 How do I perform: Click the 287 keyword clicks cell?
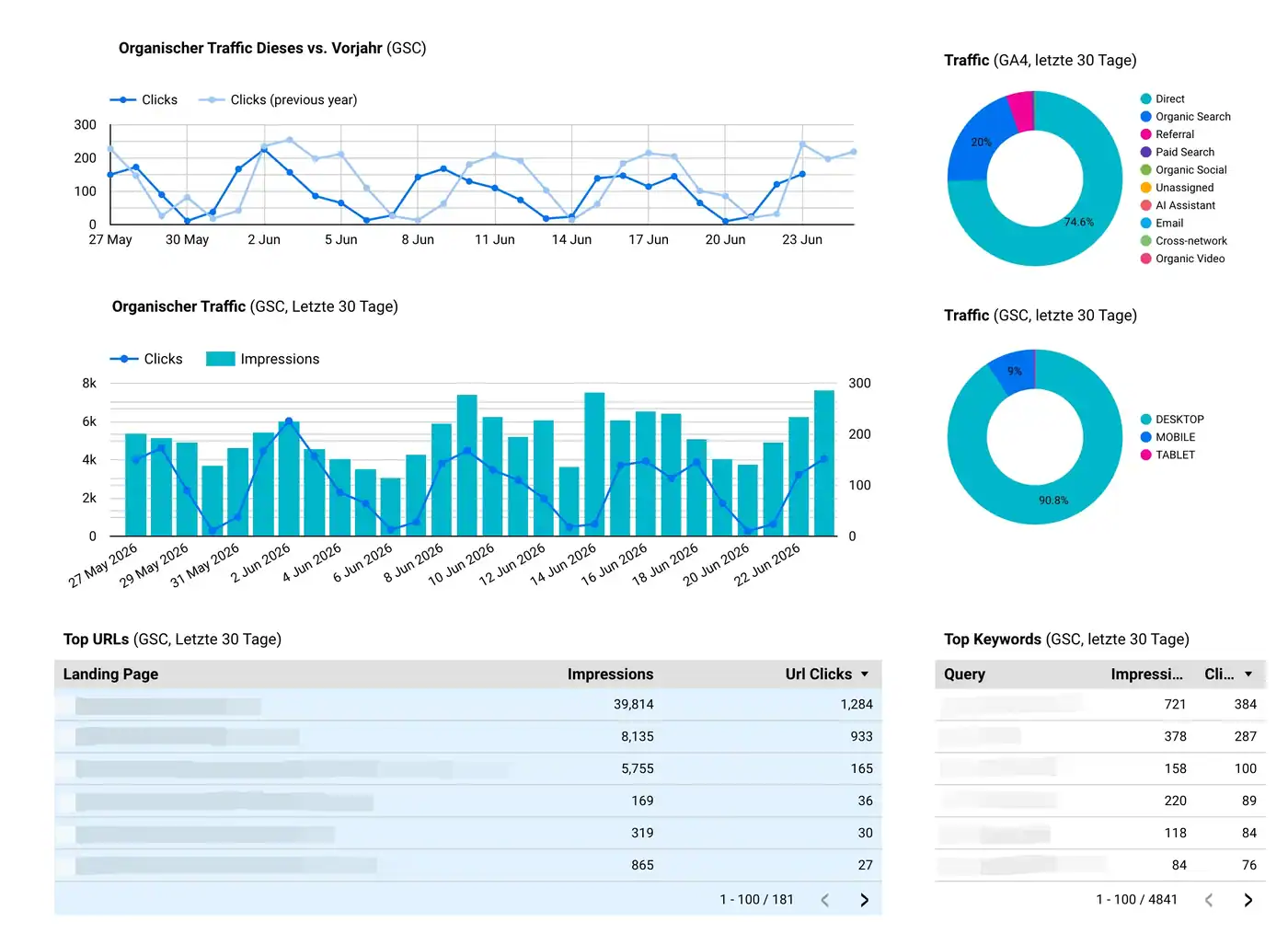pyautogui.click(x=1246, y=737)
